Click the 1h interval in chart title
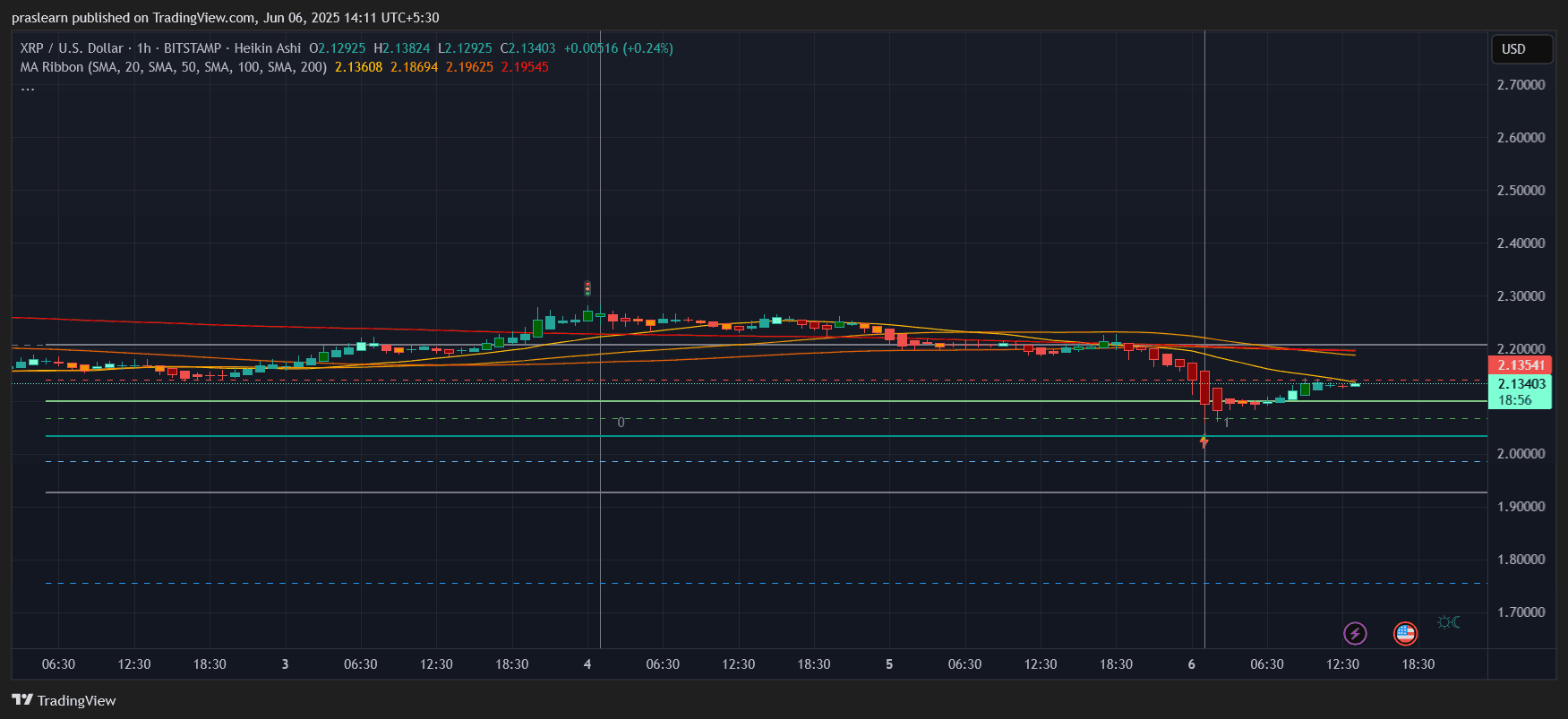 pos(144,48)
